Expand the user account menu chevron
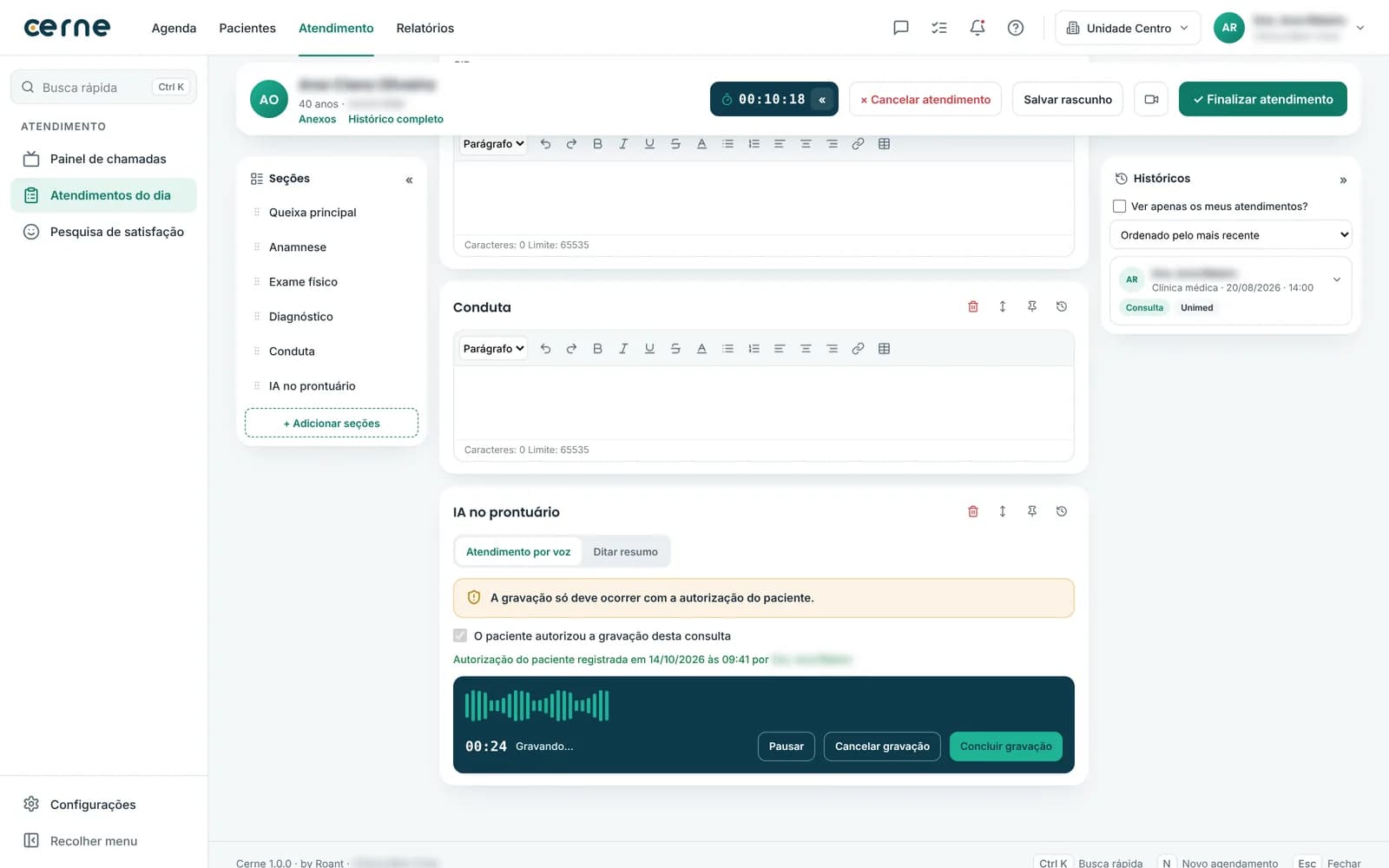The image size is (1389, 868). click(x=1360, y=28)
